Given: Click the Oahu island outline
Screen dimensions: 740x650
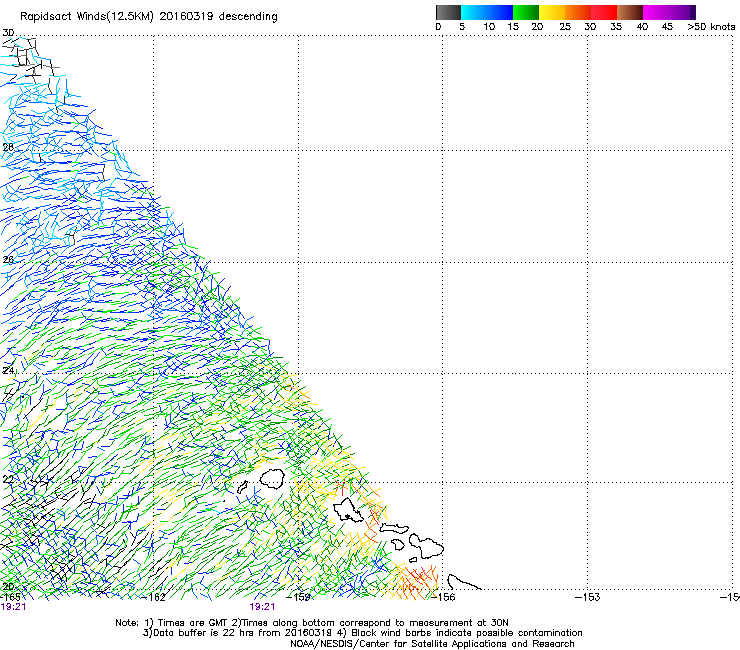Looking at the screenshot, I should [348, 510].
